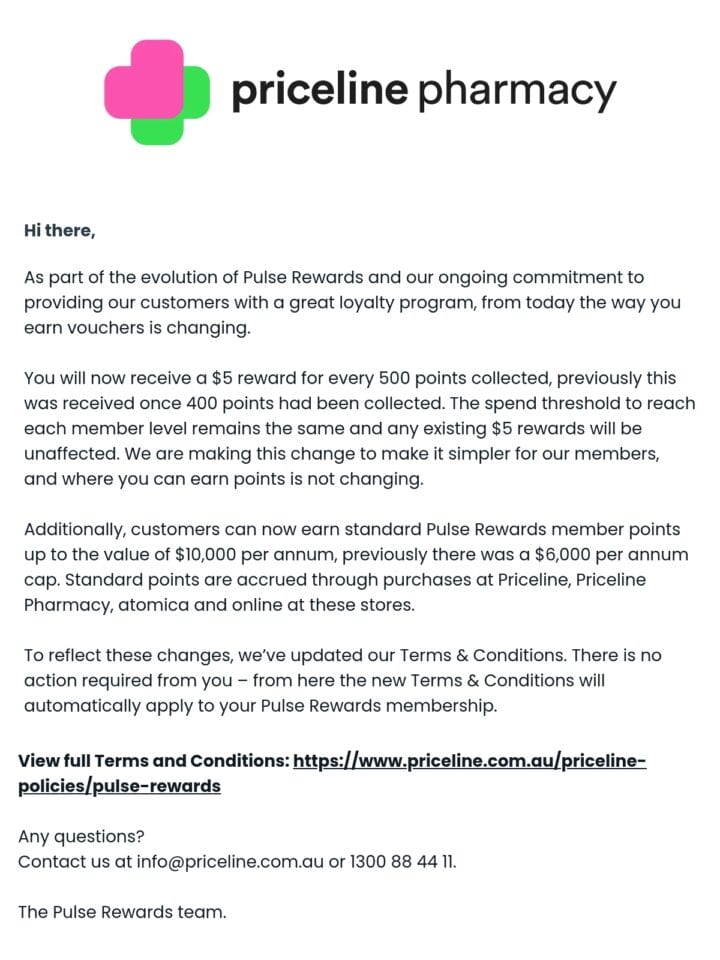Click the pink and green cross logo
The height and width of the screenshot is (960, 720).
click(157, 92)
